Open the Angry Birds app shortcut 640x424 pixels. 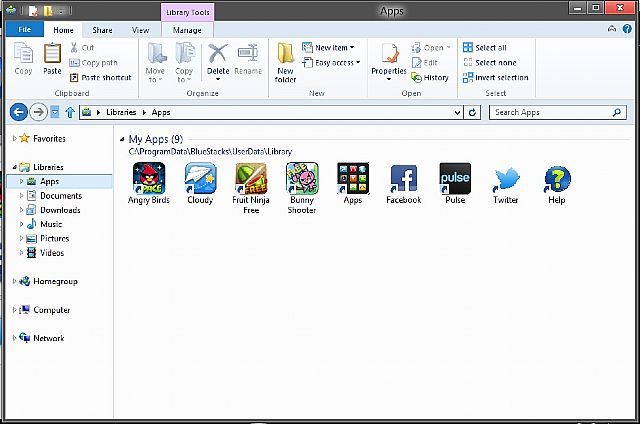[x=149, y=178]
